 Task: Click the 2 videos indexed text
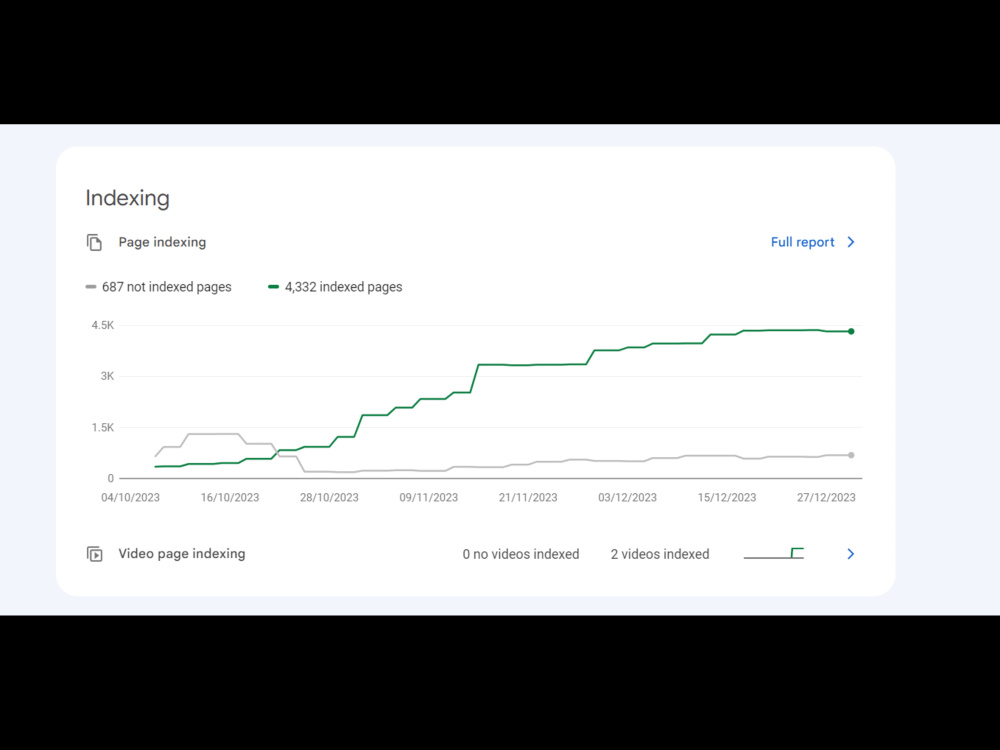point(660,554)
